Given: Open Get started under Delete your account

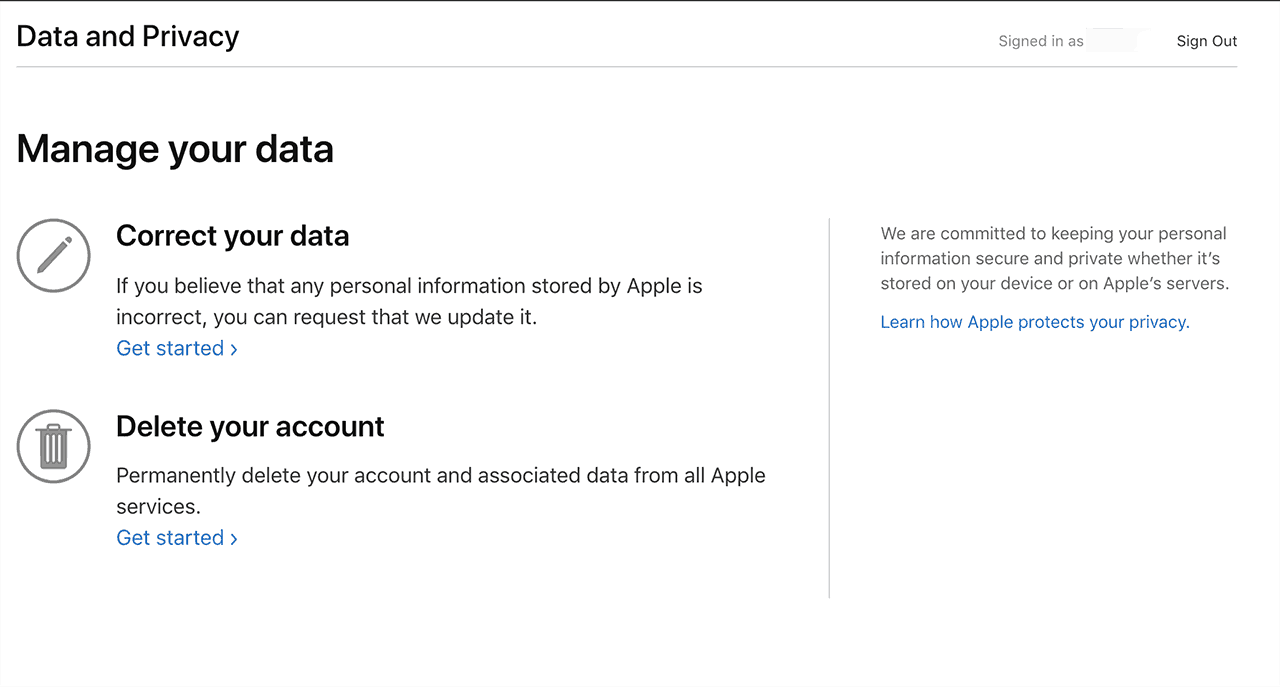Looking at the screenshot, I should click(177, 538).
